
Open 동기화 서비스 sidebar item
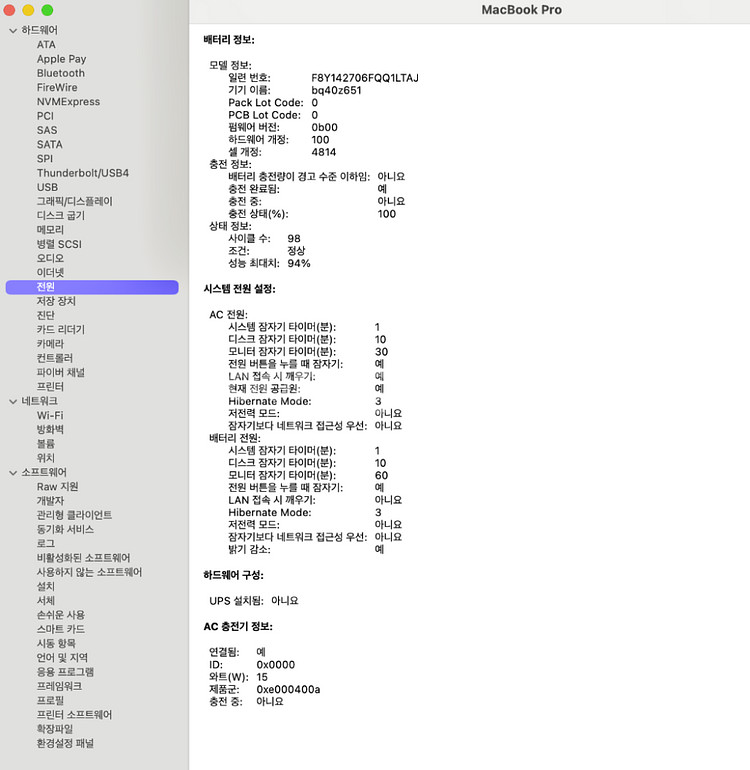(65, 529)
